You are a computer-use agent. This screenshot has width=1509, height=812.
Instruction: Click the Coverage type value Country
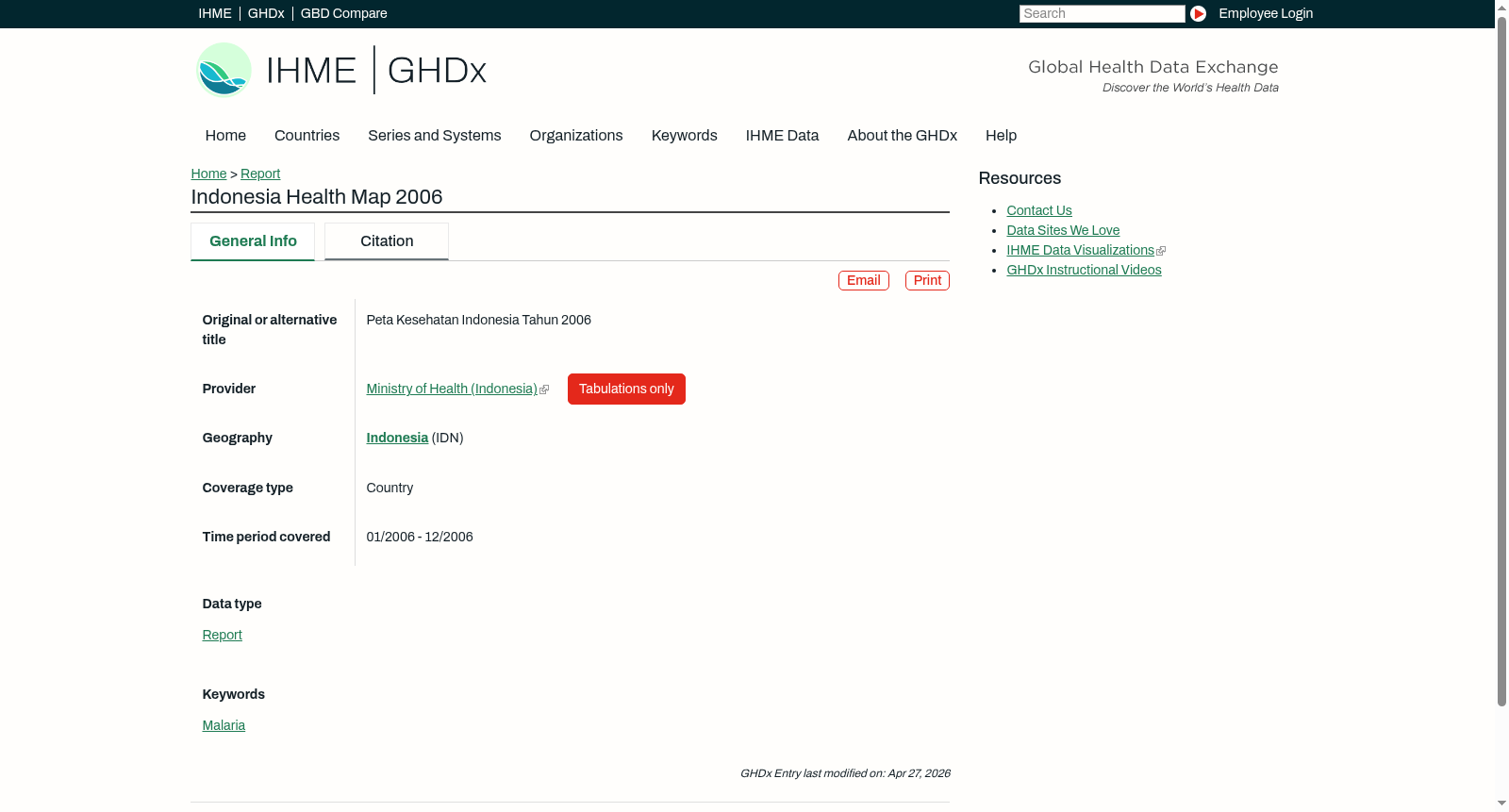(x=390, y=488)
